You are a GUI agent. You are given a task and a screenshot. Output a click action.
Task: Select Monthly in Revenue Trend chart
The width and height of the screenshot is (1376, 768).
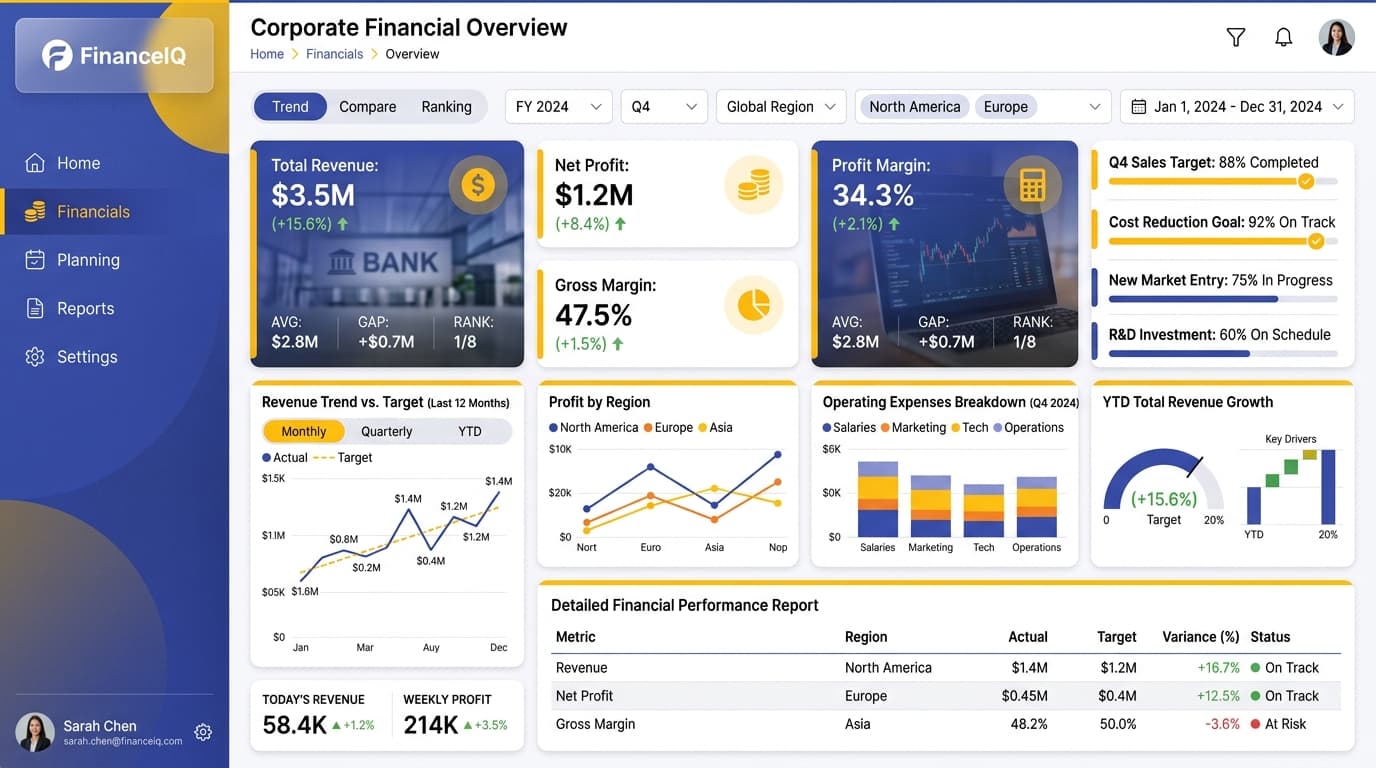pyautogui.click(x=304, y=431)
